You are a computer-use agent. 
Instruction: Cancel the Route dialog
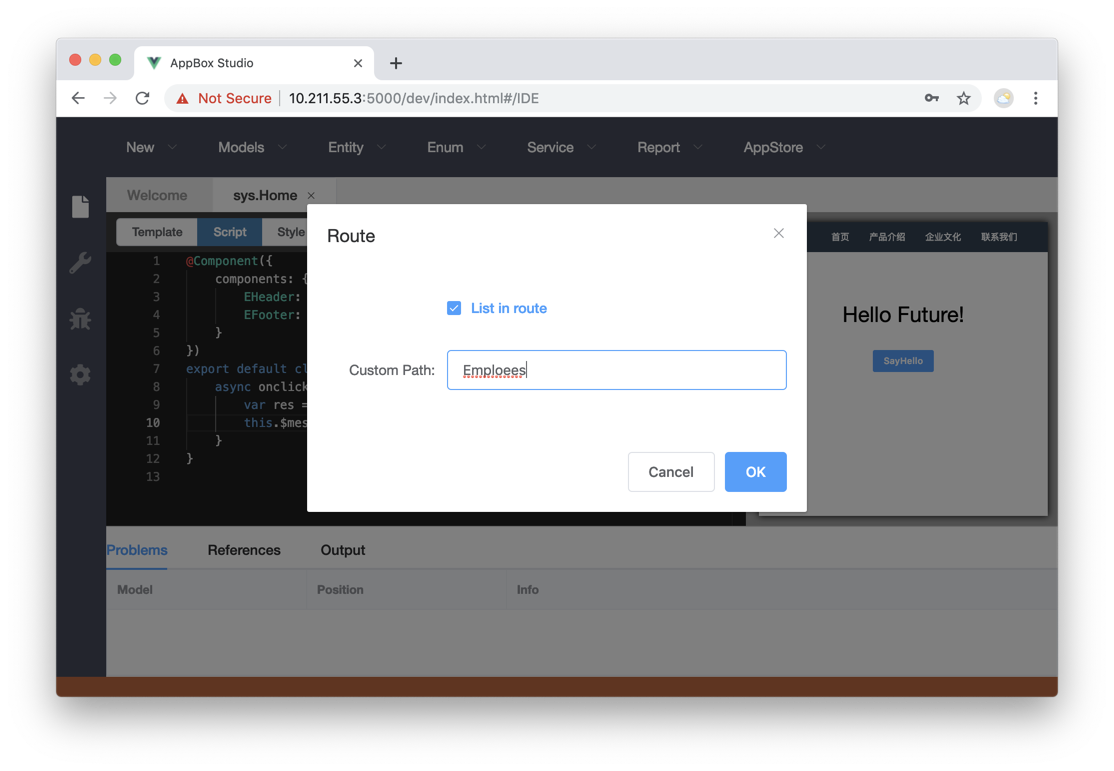pyautogui.click(x=671, y=472)
